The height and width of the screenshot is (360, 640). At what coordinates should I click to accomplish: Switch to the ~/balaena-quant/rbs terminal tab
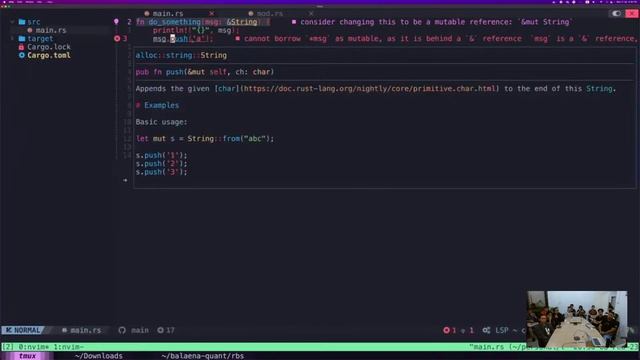[202, 356]
